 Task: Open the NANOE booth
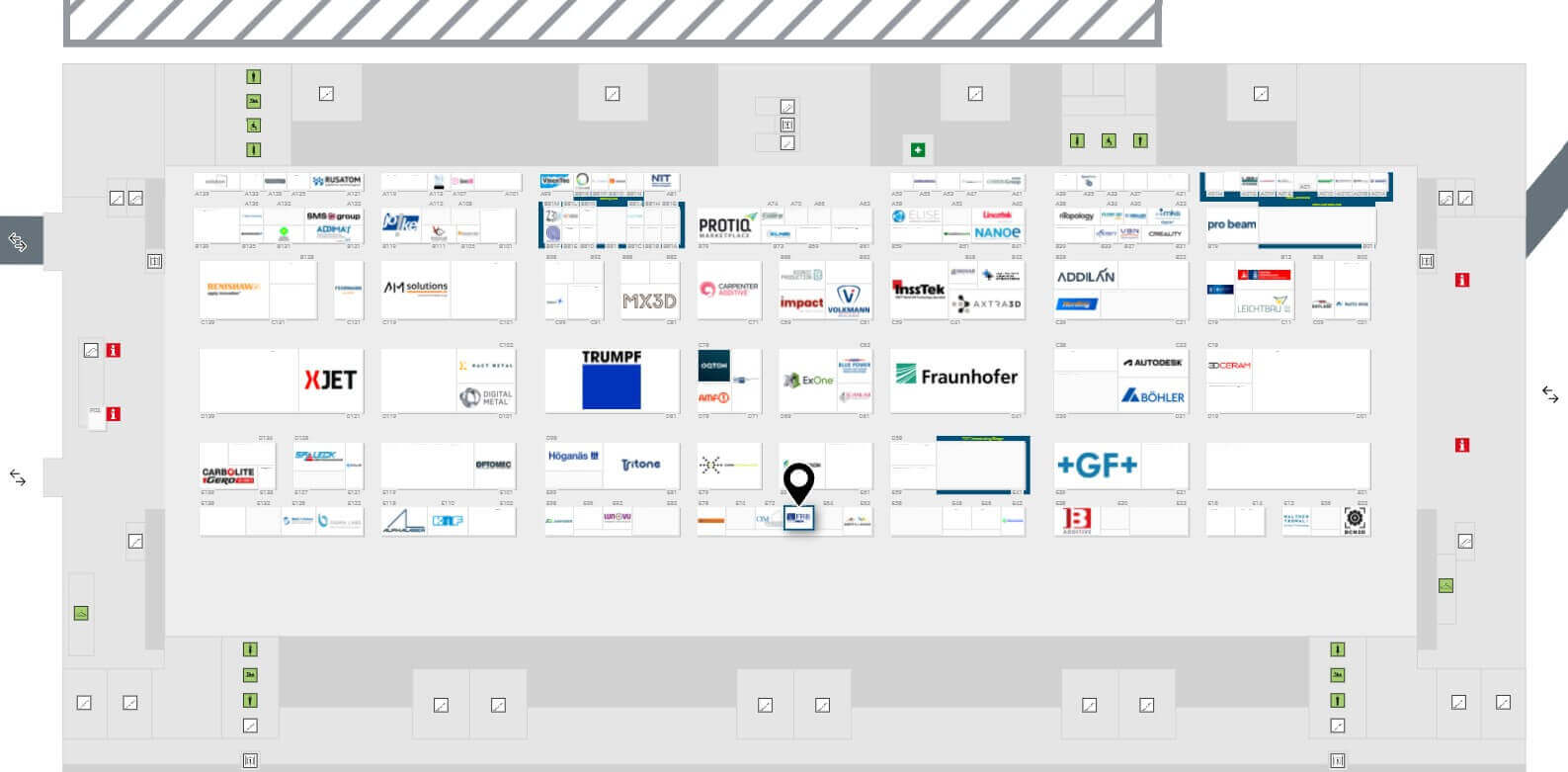click(x=998, y=233)
